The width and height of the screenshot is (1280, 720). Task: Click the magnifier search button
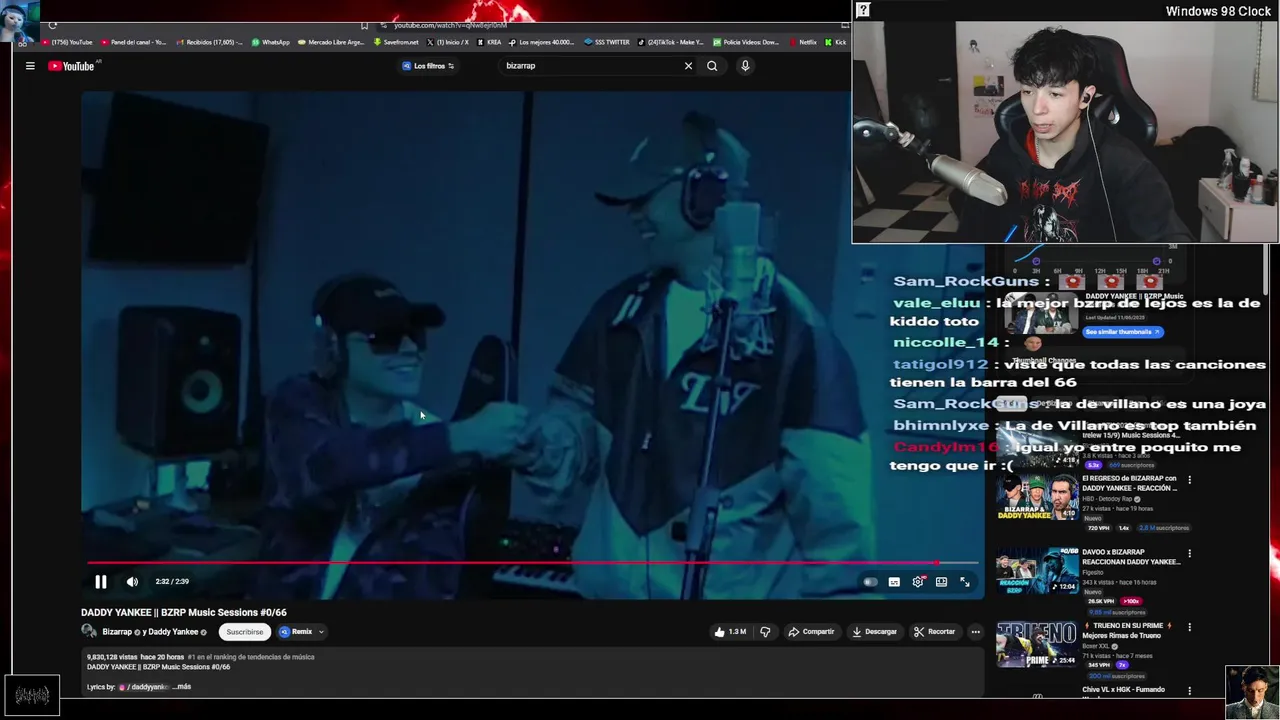(x=712, y=66)
